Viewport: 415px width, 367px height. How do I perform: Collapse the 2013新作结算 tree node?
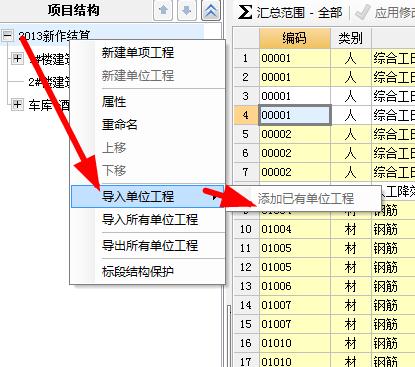7,35
